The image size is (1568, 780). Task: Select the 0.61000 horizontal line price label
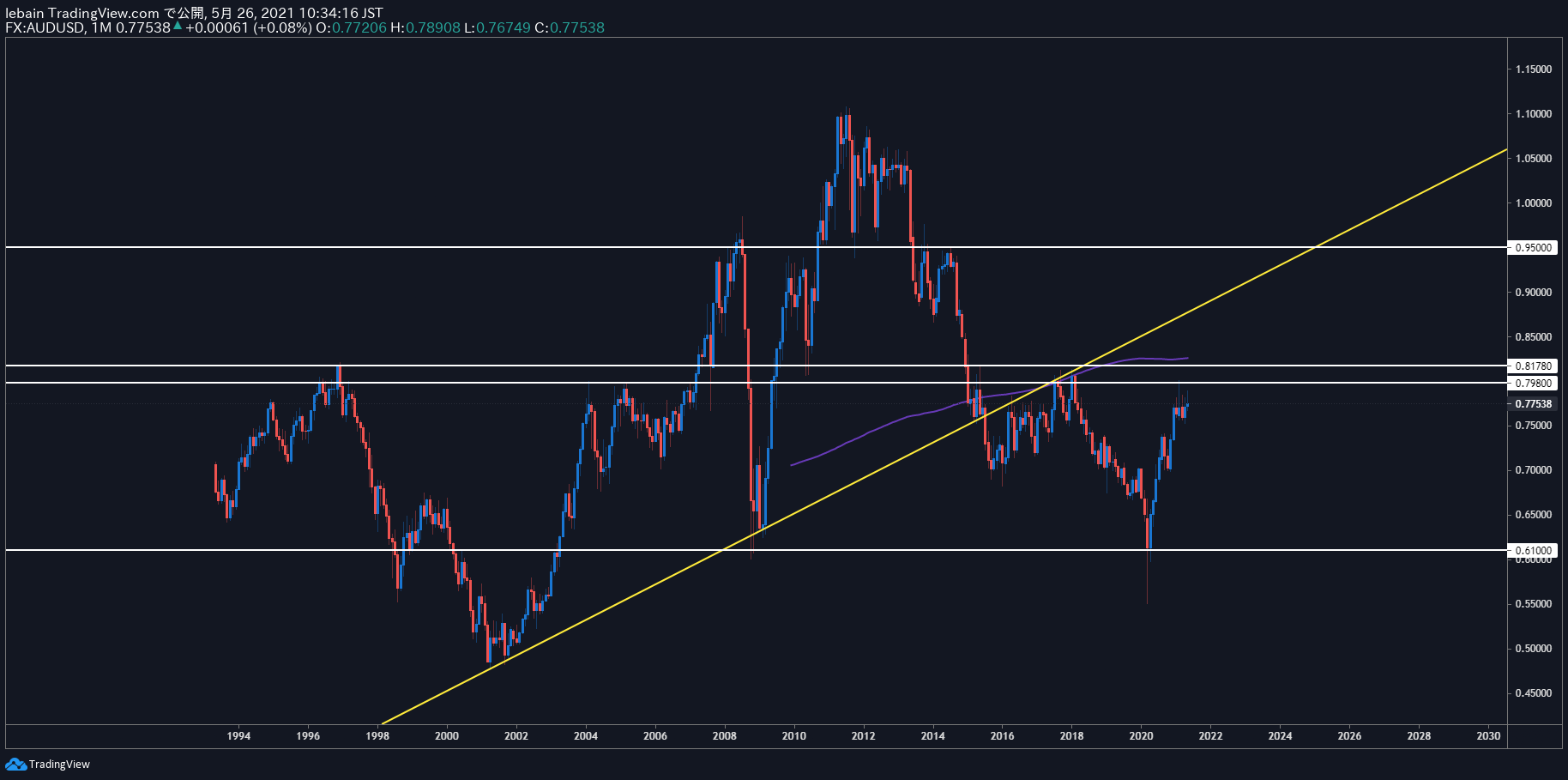coord(1533,550)
